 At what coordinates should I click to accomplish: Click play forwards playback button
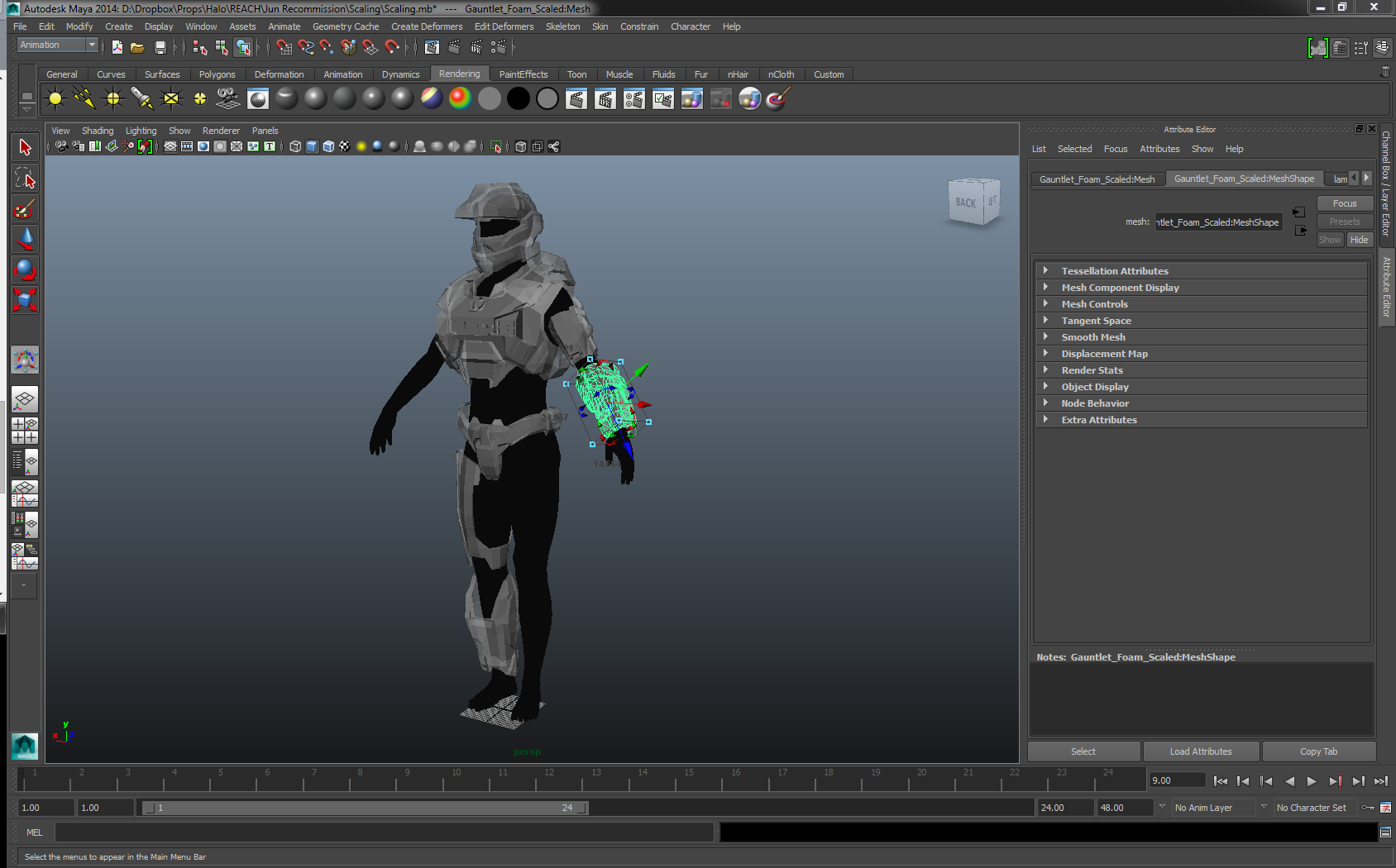tap(1312, 781)
